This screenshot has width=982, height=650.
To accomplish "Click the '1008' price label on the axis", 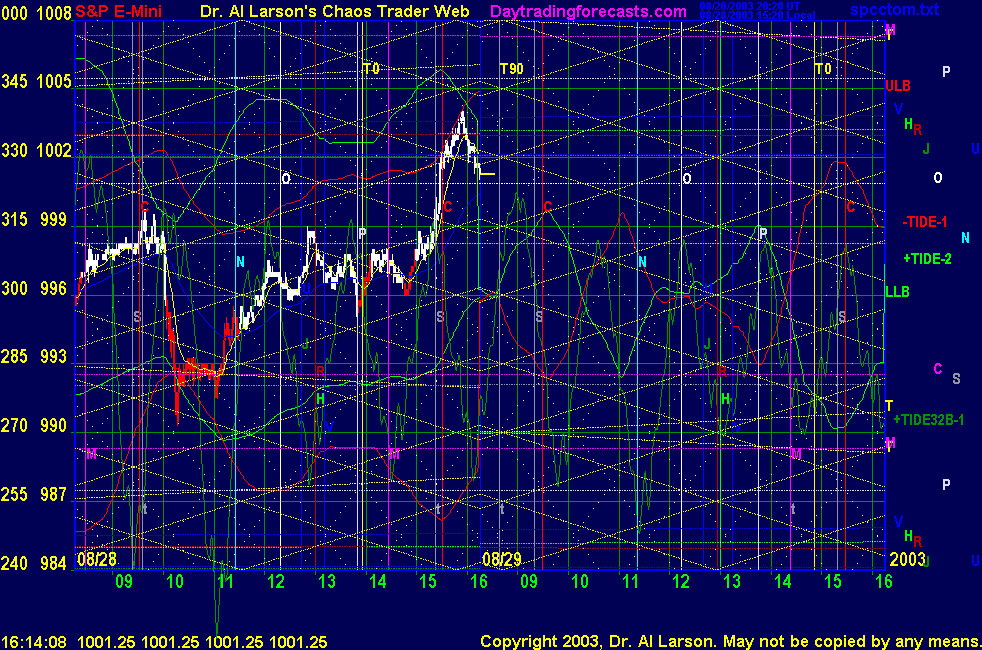I will (54, 13).
